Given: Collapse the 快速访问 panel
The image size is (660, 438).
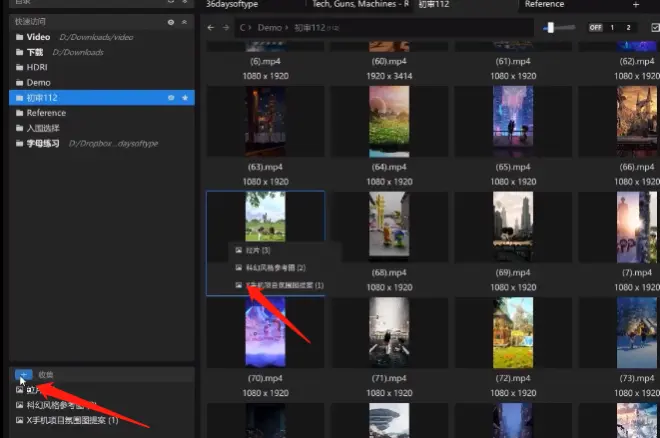Looking at the screenshot, I should pos(184,22).
